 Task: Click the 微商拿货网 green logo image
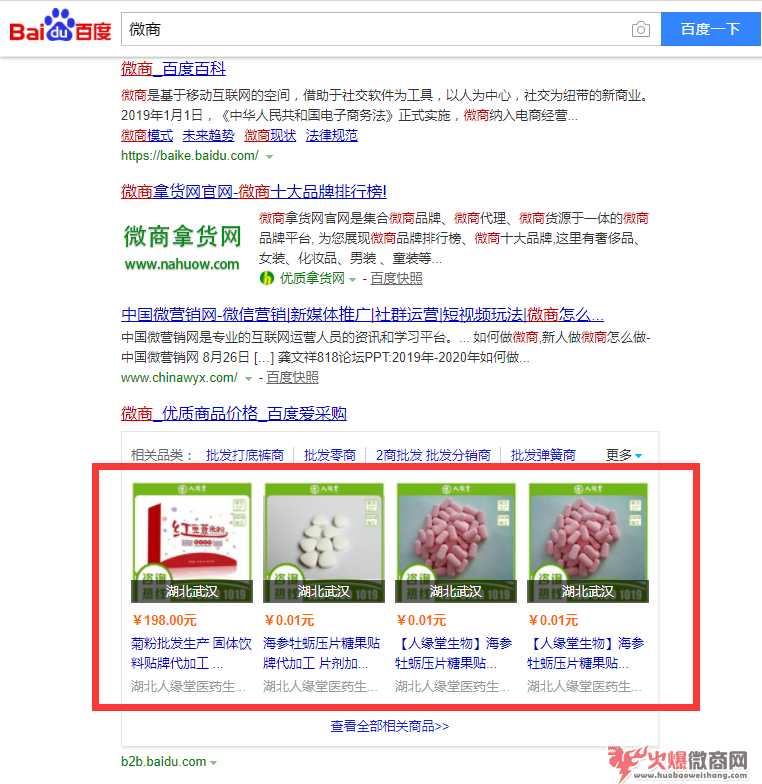tap(182, 247)
